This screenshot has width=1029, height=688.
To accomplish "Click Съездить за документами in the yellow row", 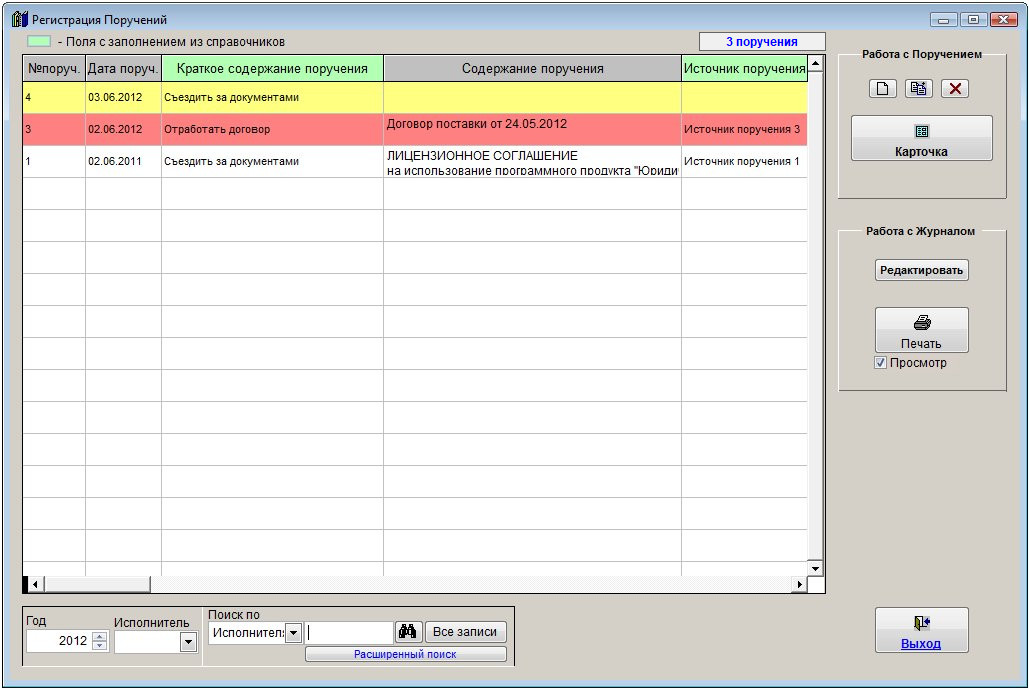I will (272, 97).
